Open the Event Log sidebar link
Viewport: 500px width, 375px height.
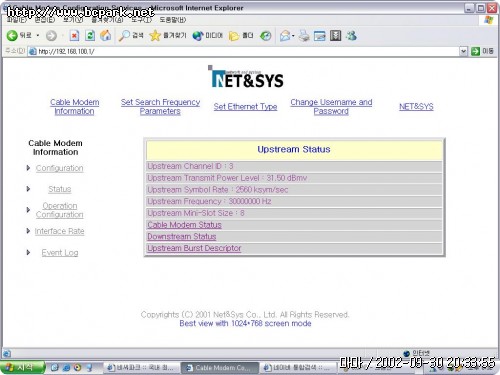point(60,253)
